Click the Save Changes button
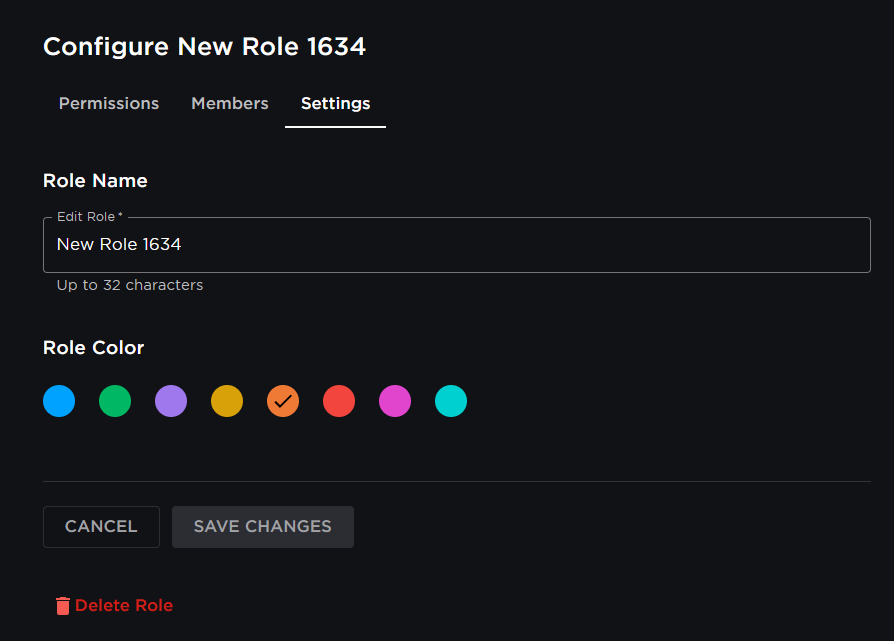The image size is (894, 641). click(262, 527)
